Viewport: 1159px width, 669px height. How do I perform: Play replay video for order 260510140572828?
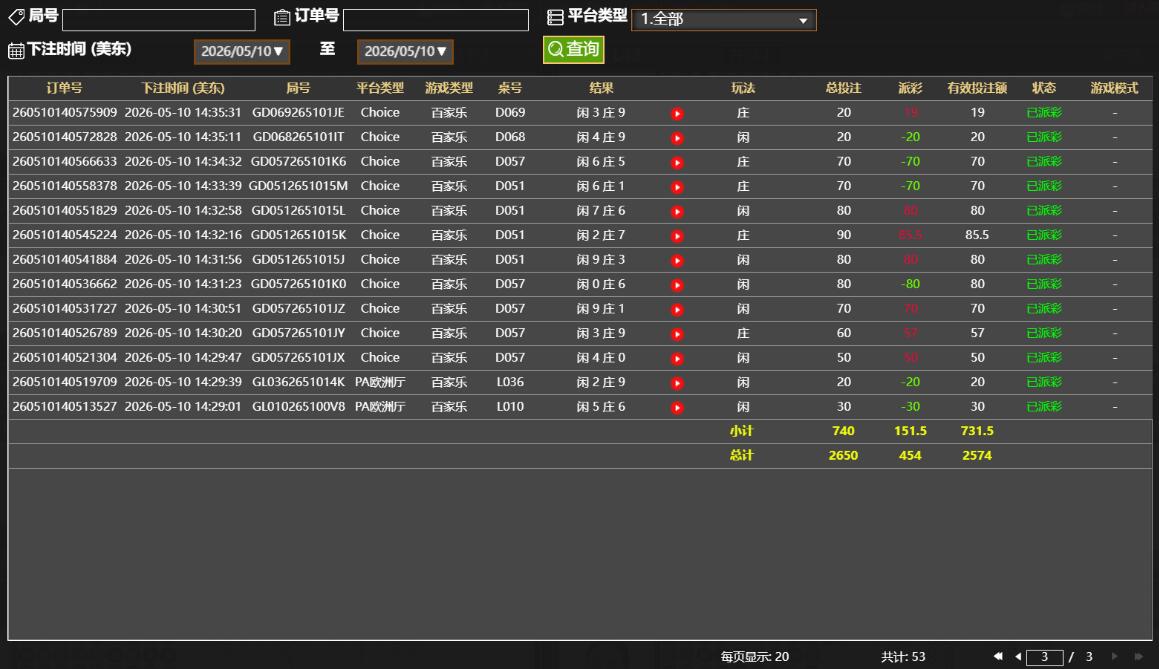coord(677,137)
